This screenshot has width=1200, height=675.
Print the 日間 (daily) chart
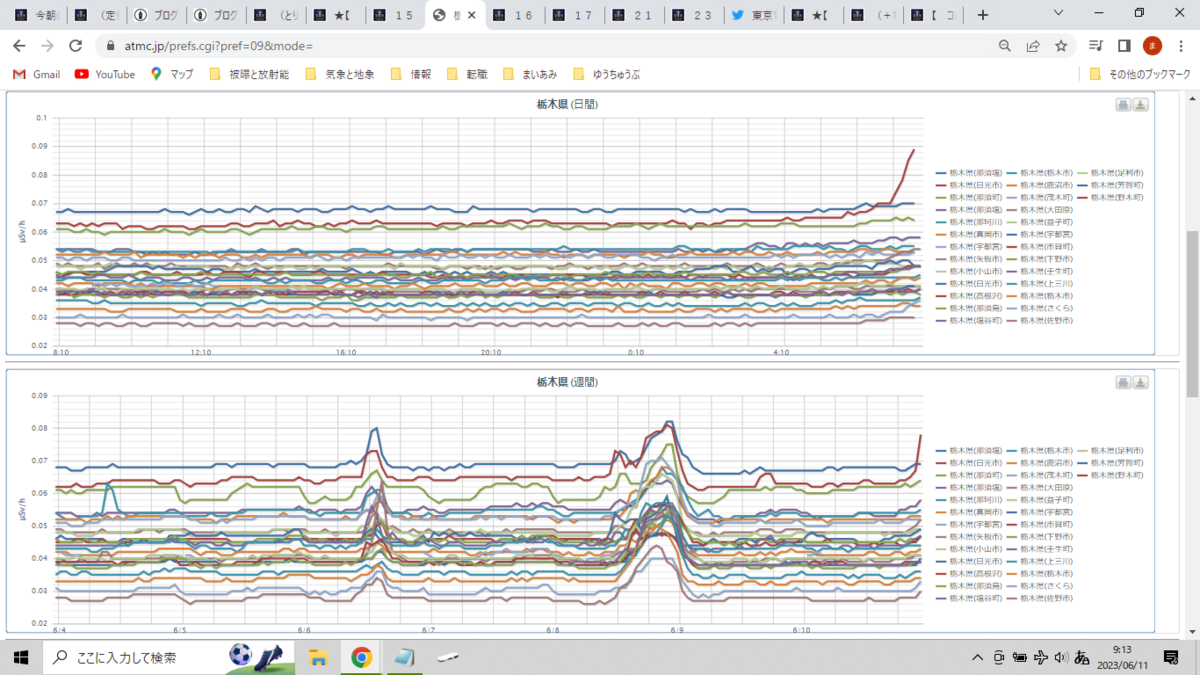(1123, 105)
